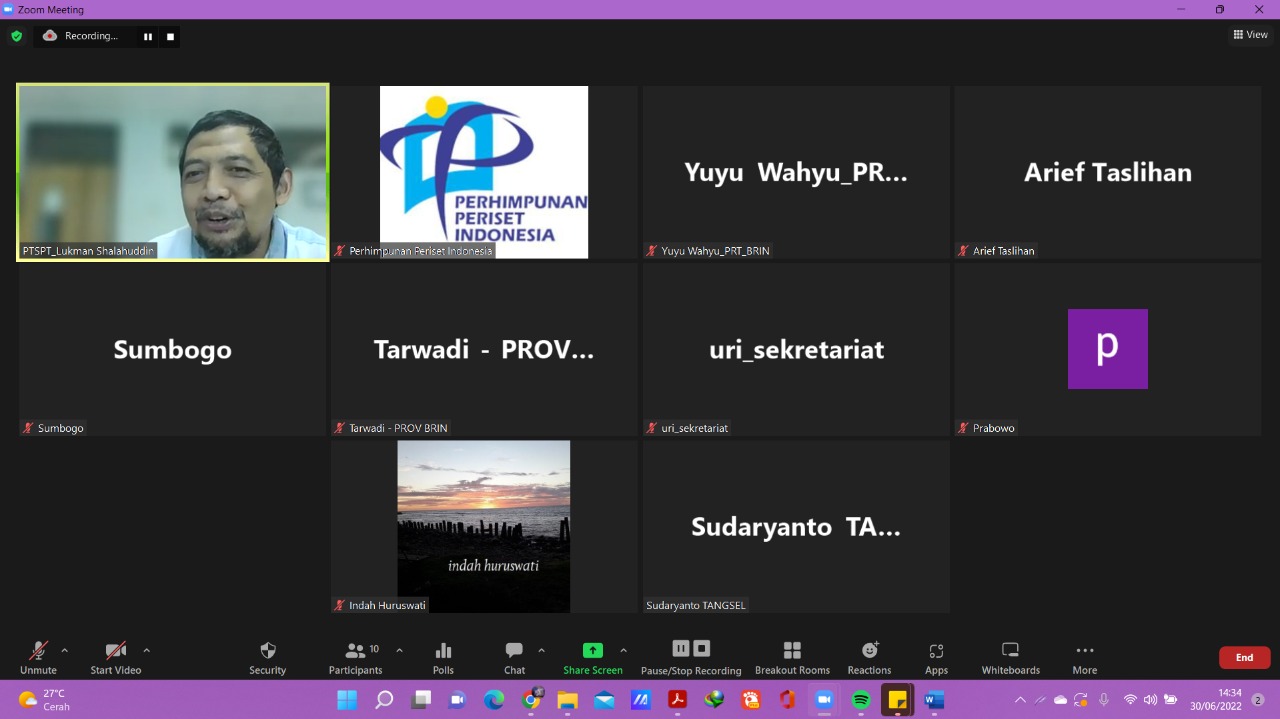Viewport: 1280px width, 719px height.
Task: Unmute the microphone
Action: click(x=38, y=657)
